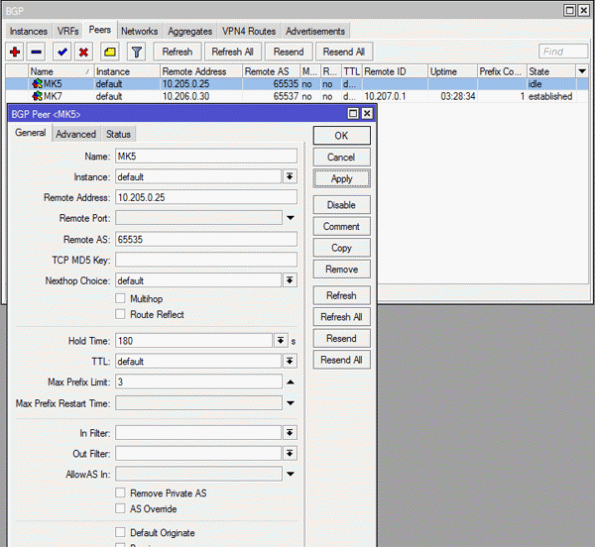Toggle the Multihop checkbox
The width and height of the screenshot is (595, 547).
(x=120, y=298)
